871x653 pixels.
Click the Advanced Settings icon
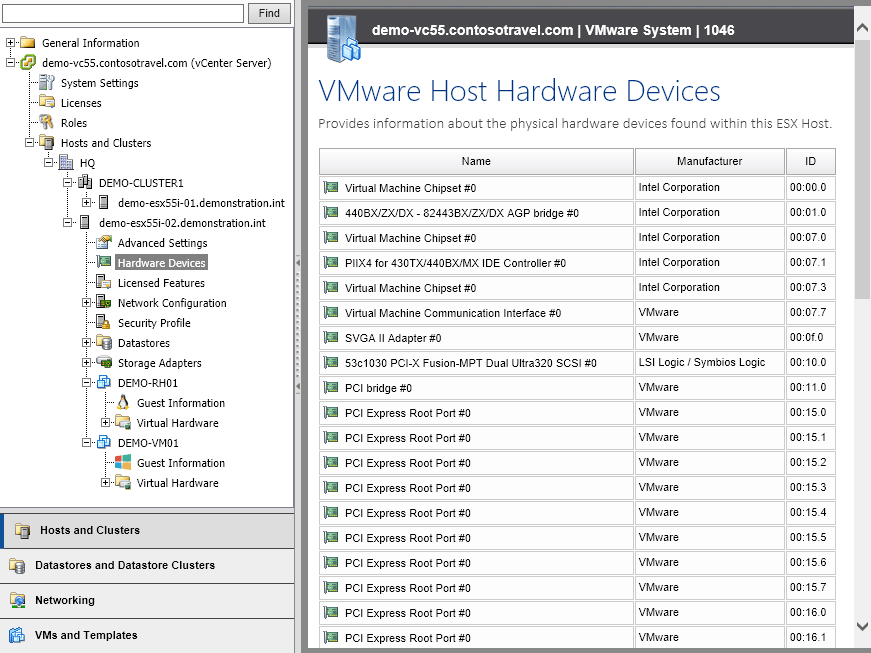tap(104, 242)
